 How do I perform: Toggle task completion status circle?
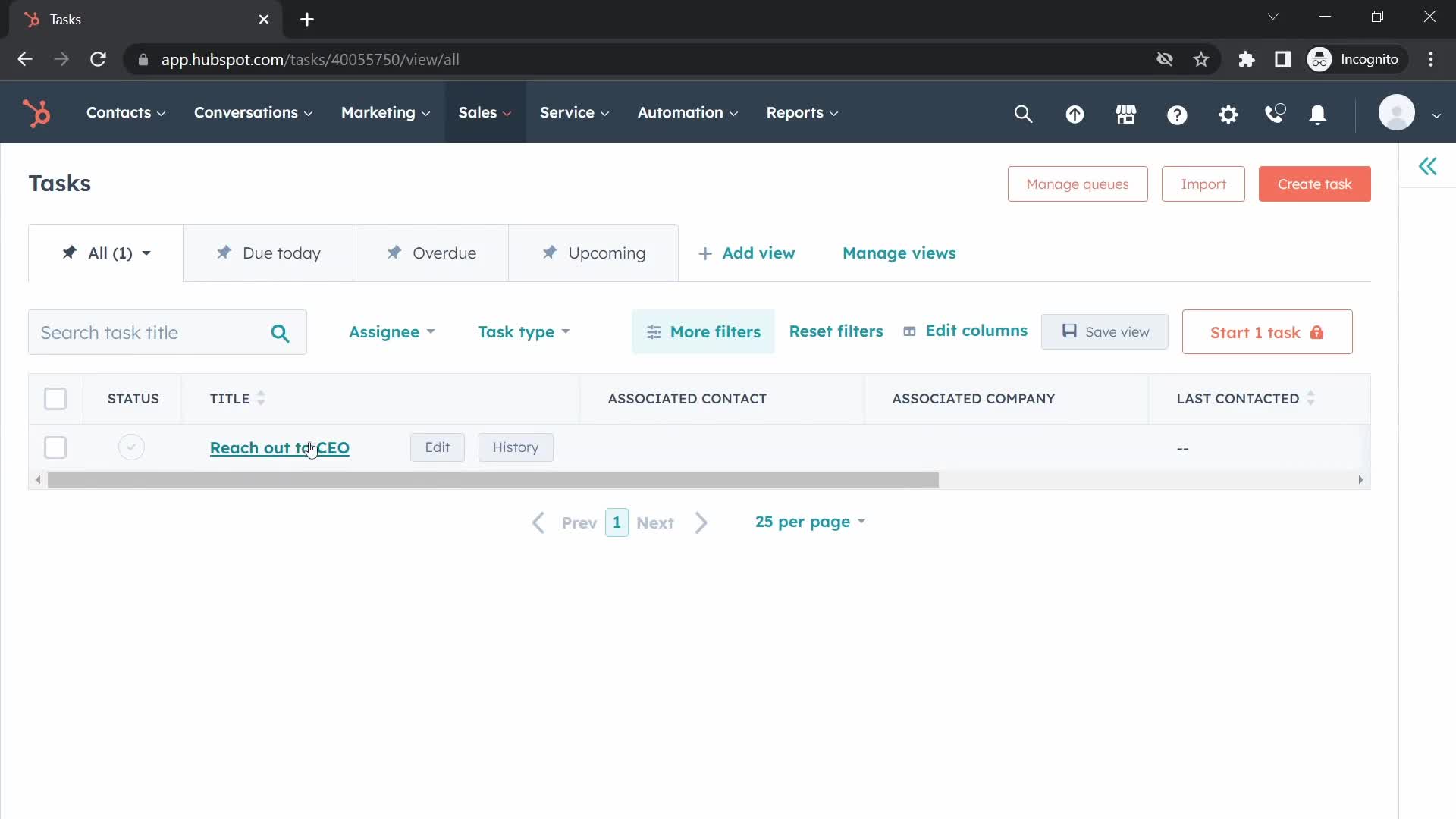[x=131, y=447]
